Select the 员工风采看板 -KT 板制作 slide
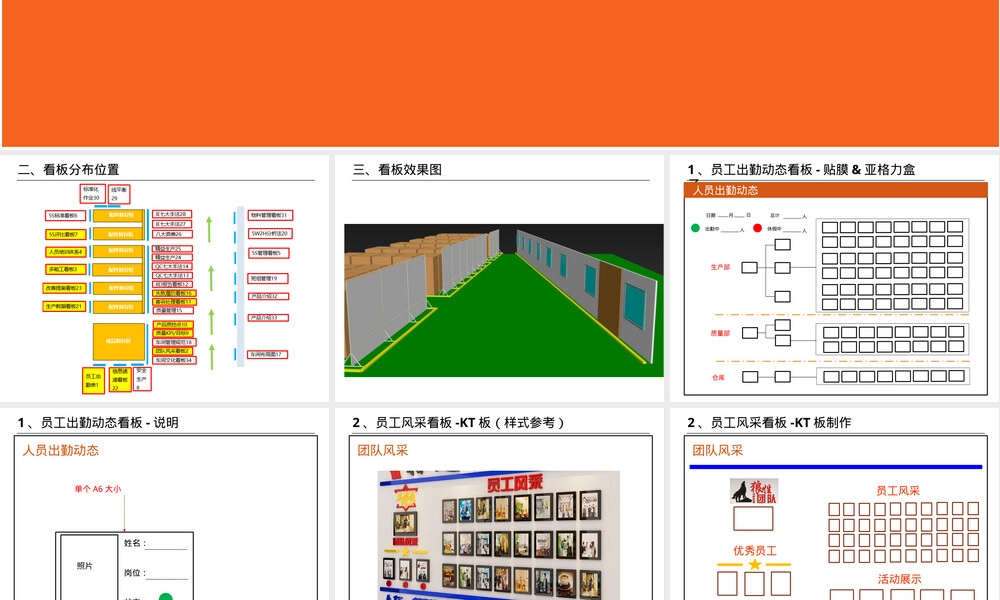1000x600 pixels. click(835, 504)
